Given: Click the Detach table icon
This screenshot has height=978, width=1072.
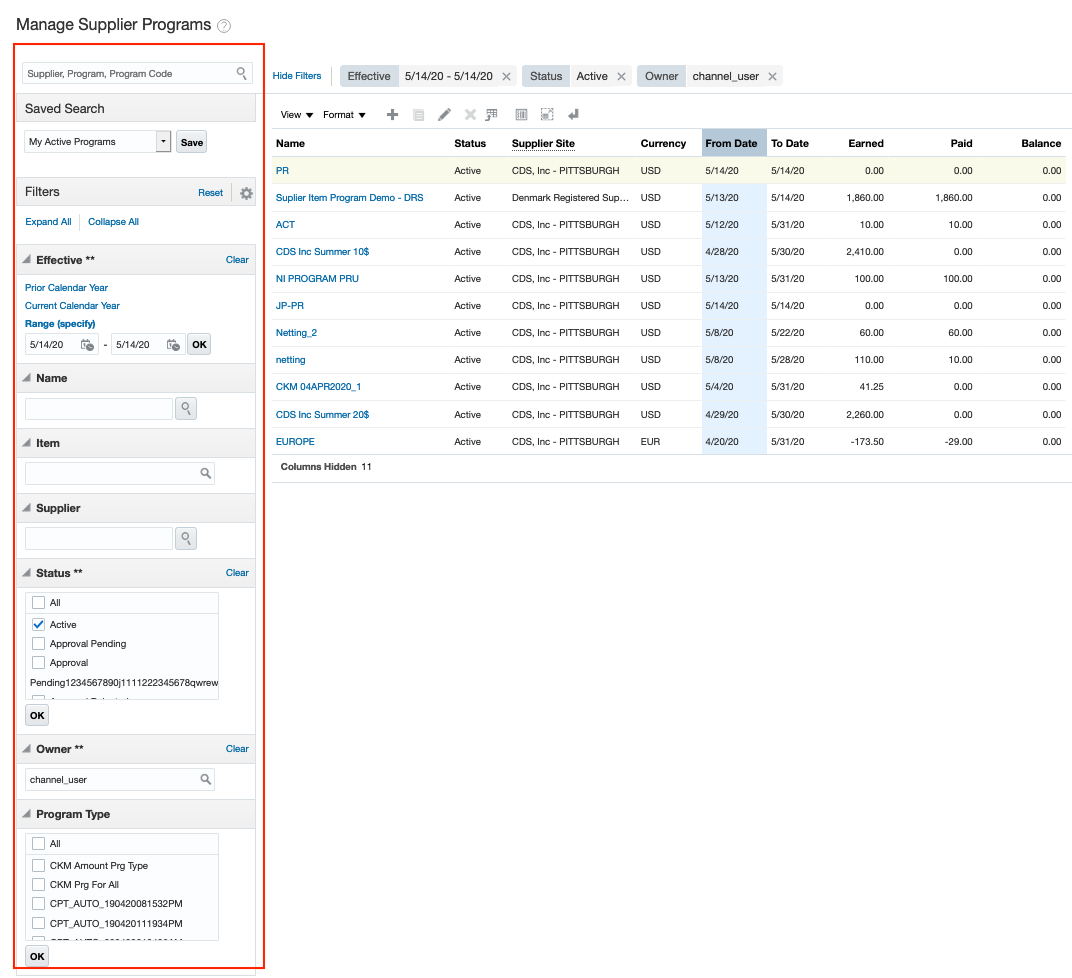Looking at the screenshot, I should click(547, 114).
